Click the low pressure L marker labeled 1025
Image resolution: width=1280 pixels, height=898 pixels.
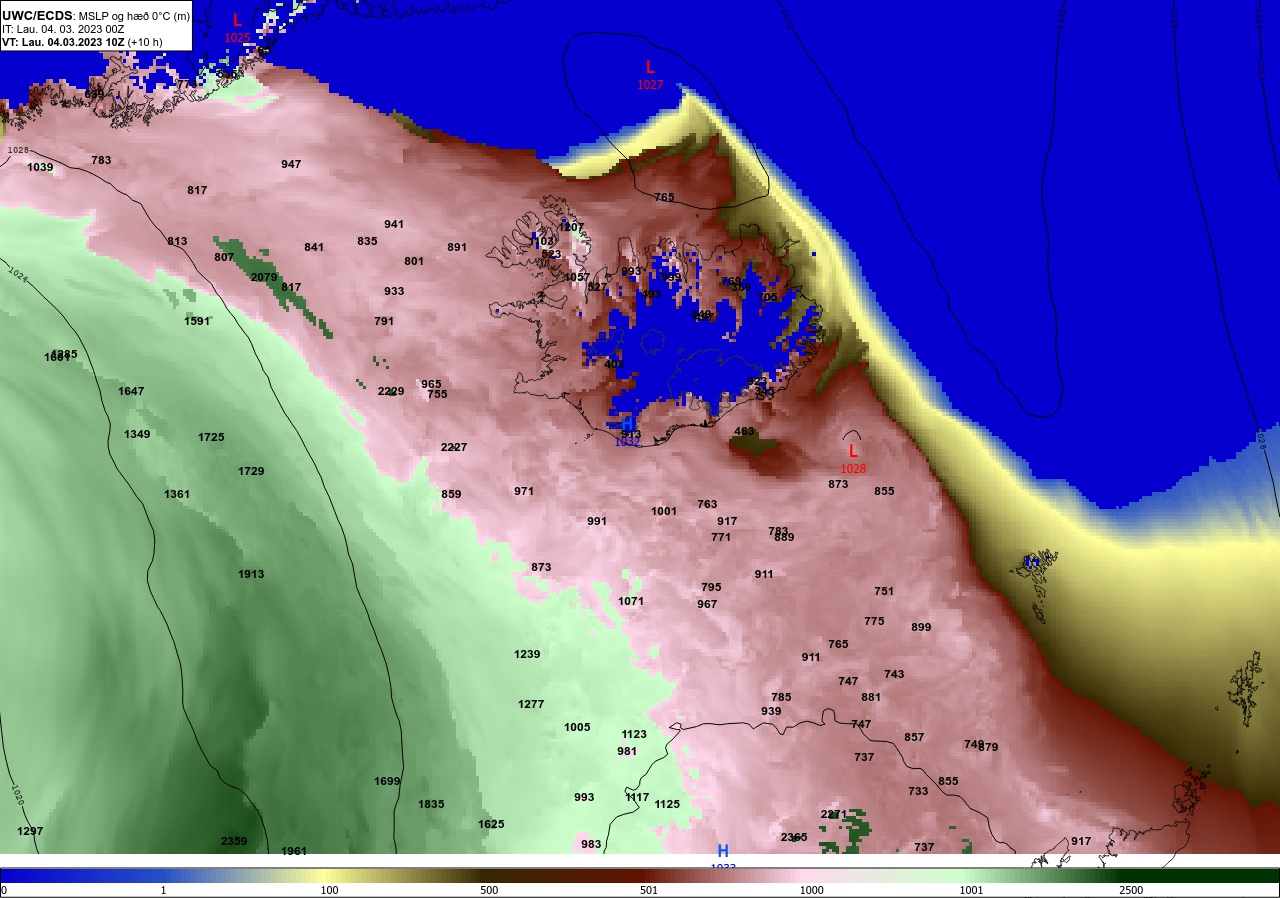[237, 21]
